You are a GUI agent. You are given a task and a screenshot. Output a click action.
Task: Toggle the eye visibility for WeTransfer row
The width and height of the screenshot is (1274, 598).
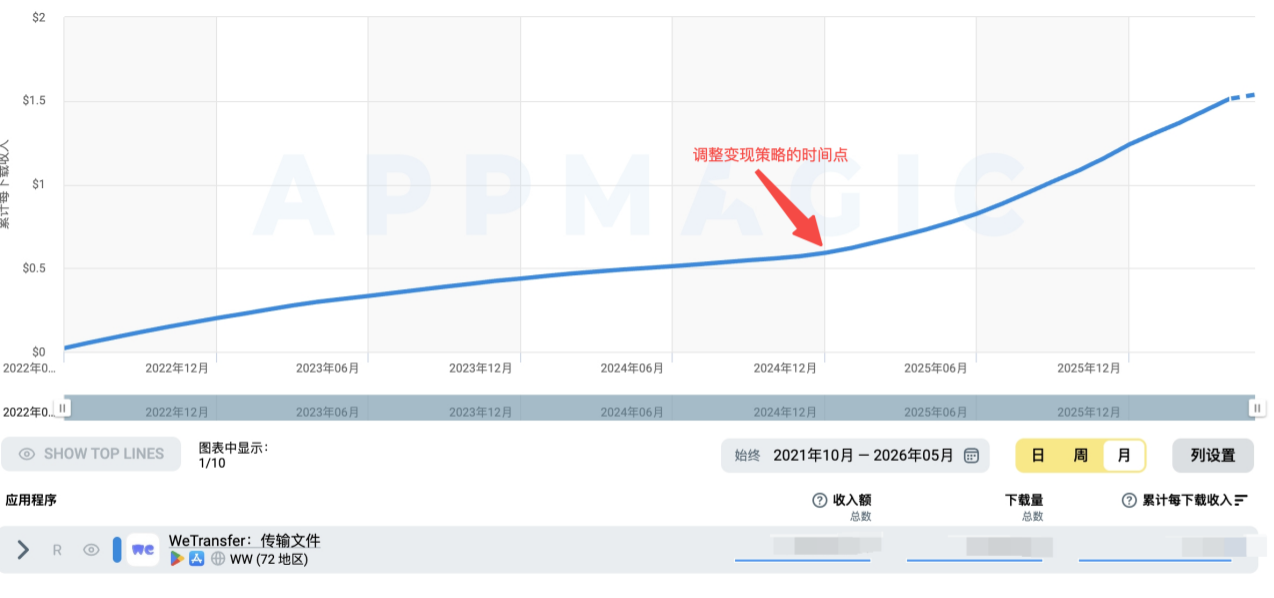[x=91, y=549]
